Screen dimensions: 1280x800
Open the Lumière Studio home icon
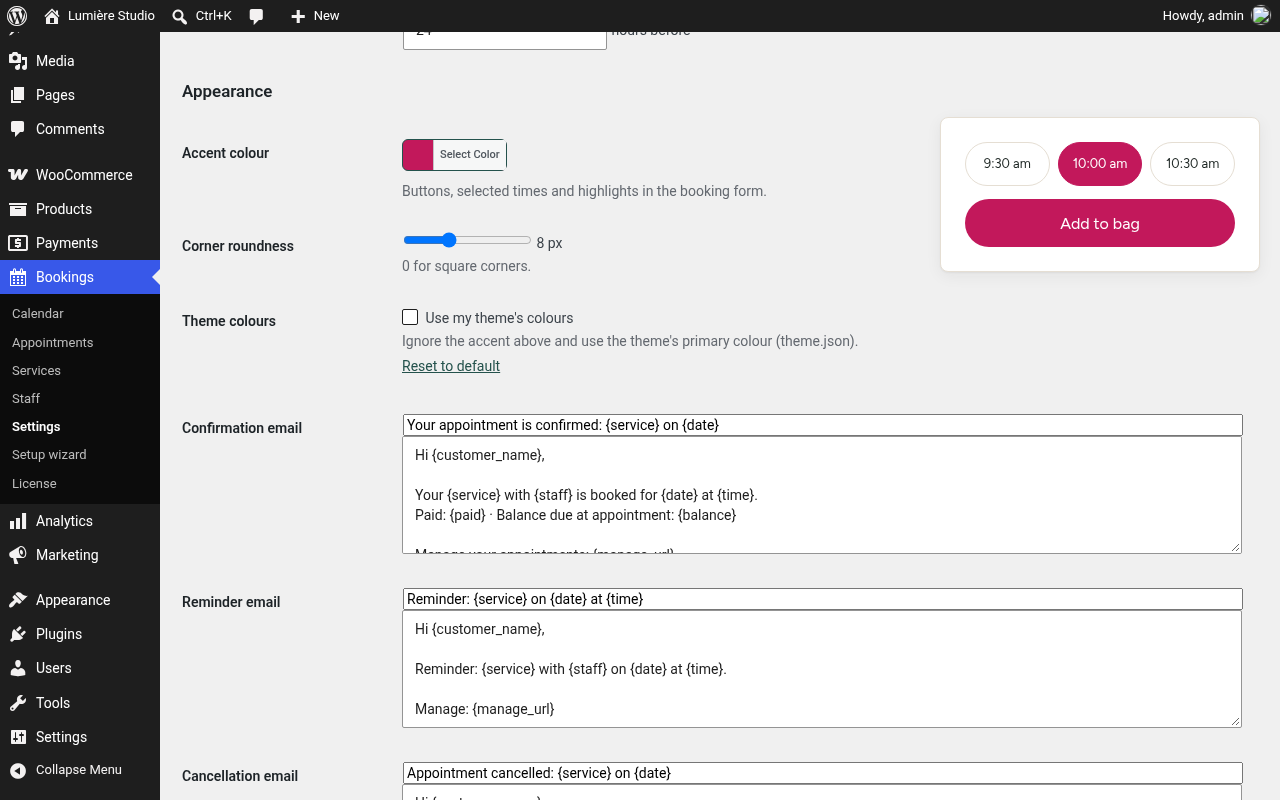click(x=52, y=16)
